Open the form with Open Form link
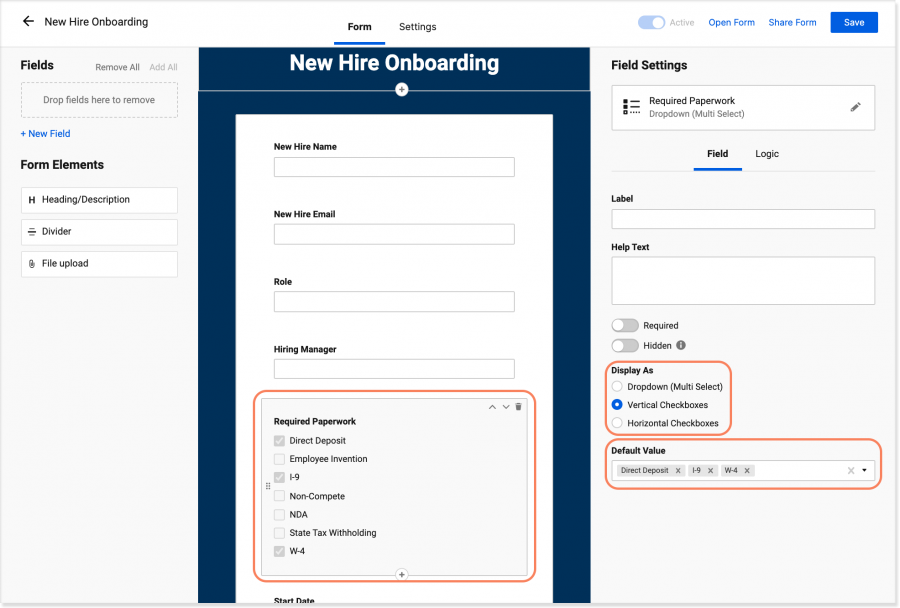 coord(731,21)
